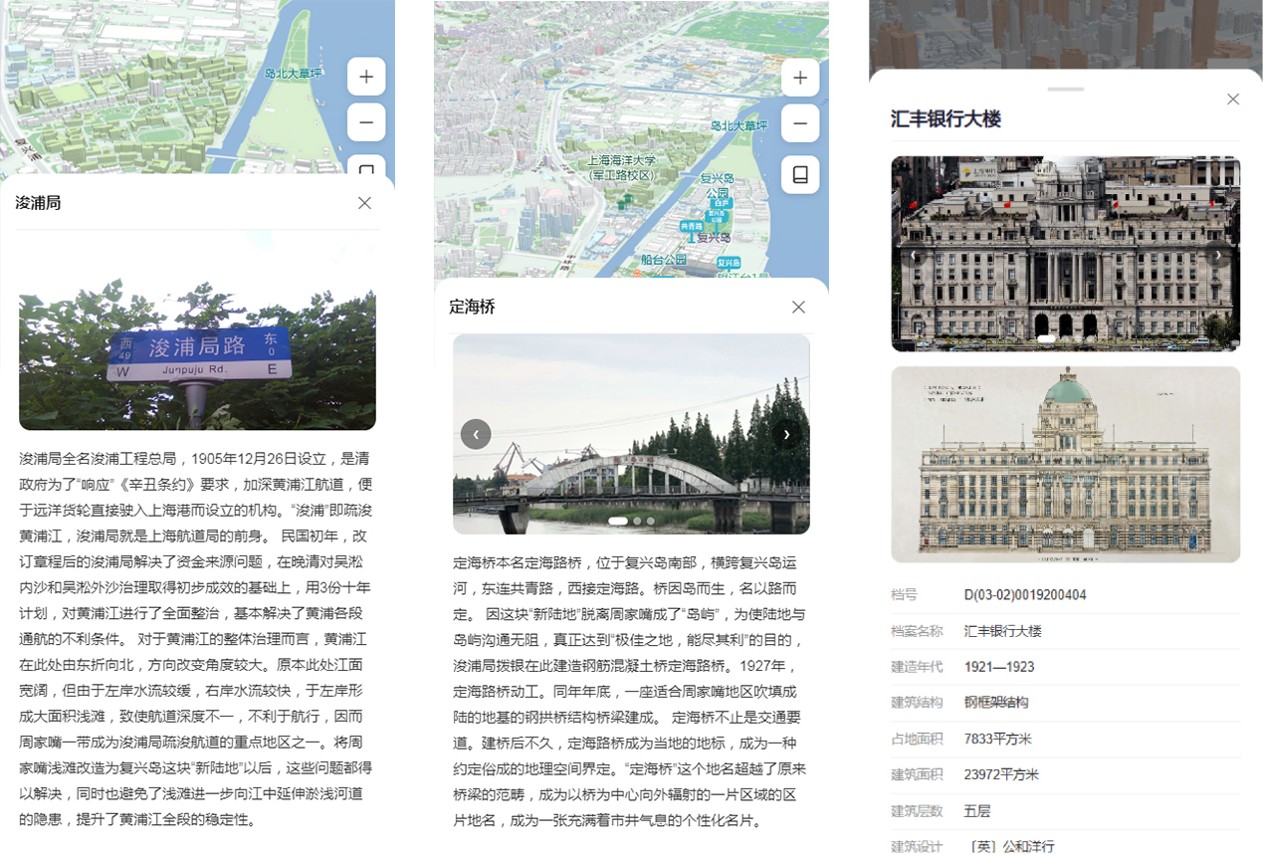Select the 定海桥 panel title

coord(472,307)
